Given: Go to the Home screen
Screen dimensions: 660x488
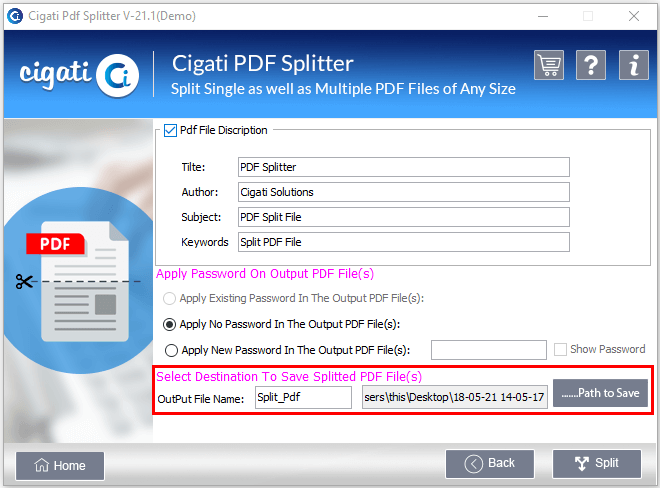Looking at the screenshot, I should tap(60, 466).
